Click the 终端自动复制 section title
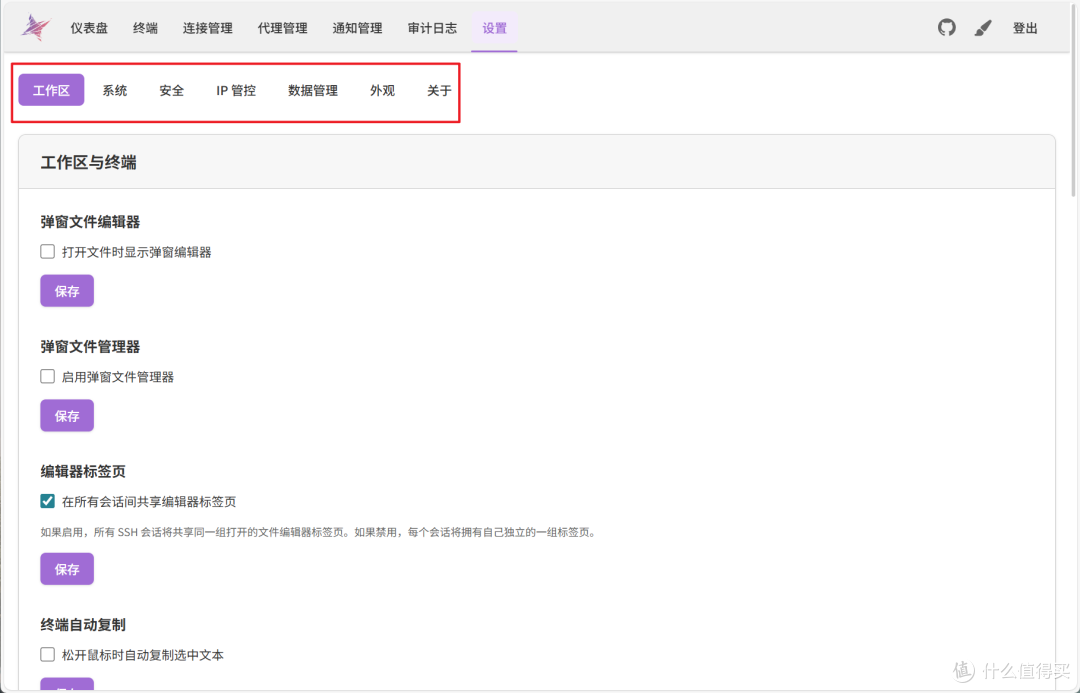The image size is (1080, 693). pos(83,625)
